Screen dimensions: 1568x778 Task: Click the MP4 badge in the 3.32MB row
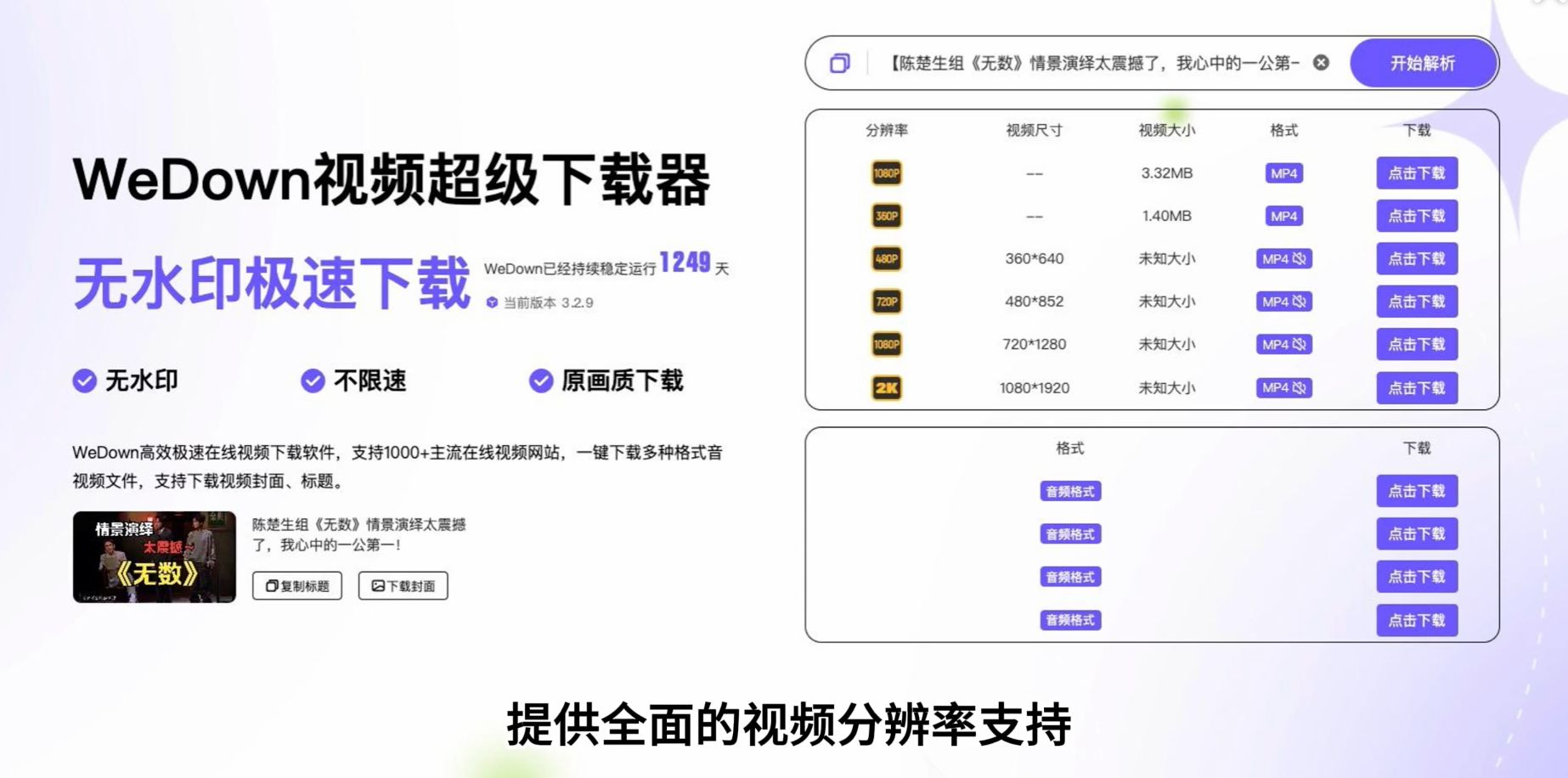(x=1283, y=173)
